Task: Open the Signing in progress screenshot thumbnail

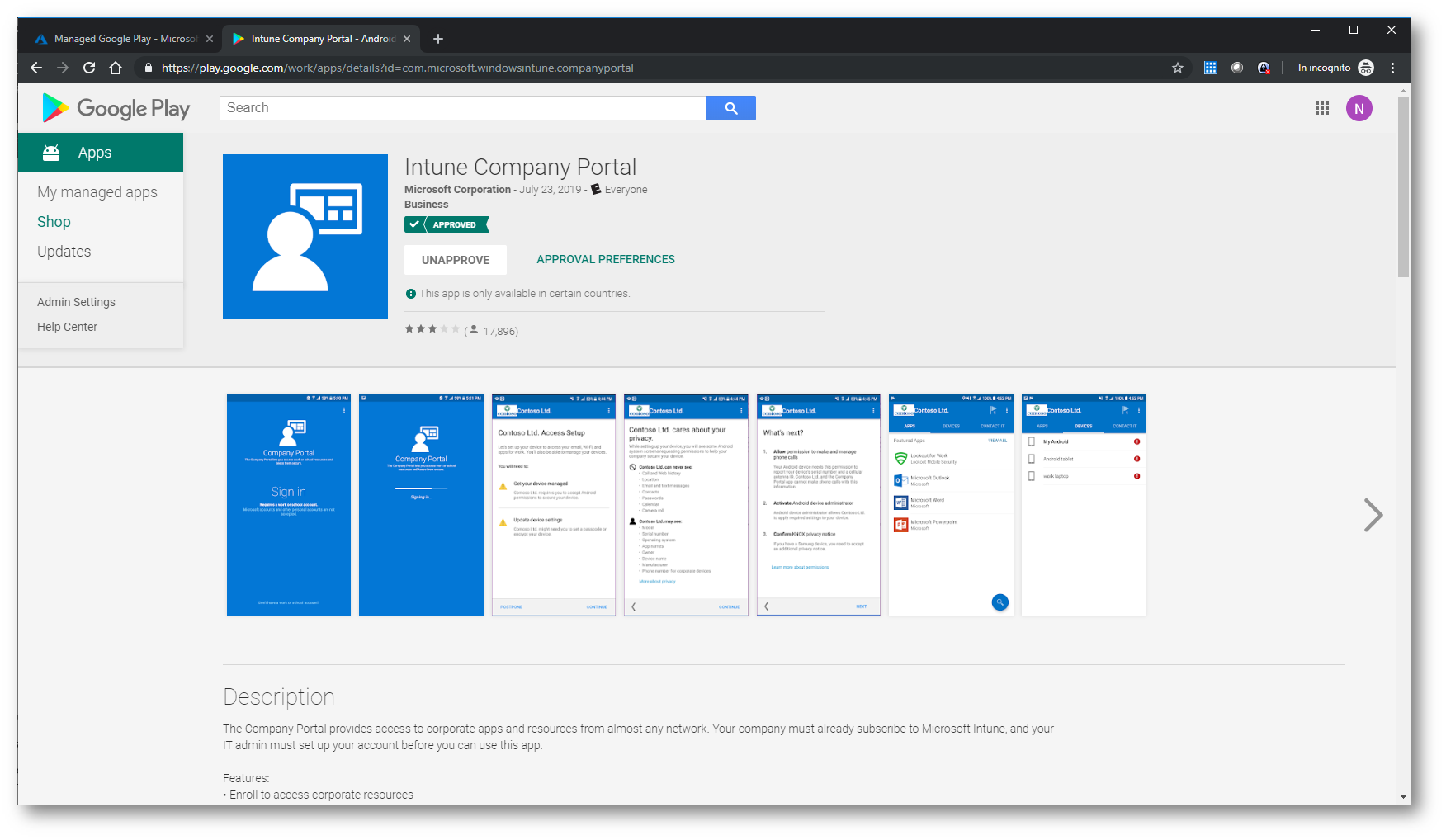Action: point(421,505)
